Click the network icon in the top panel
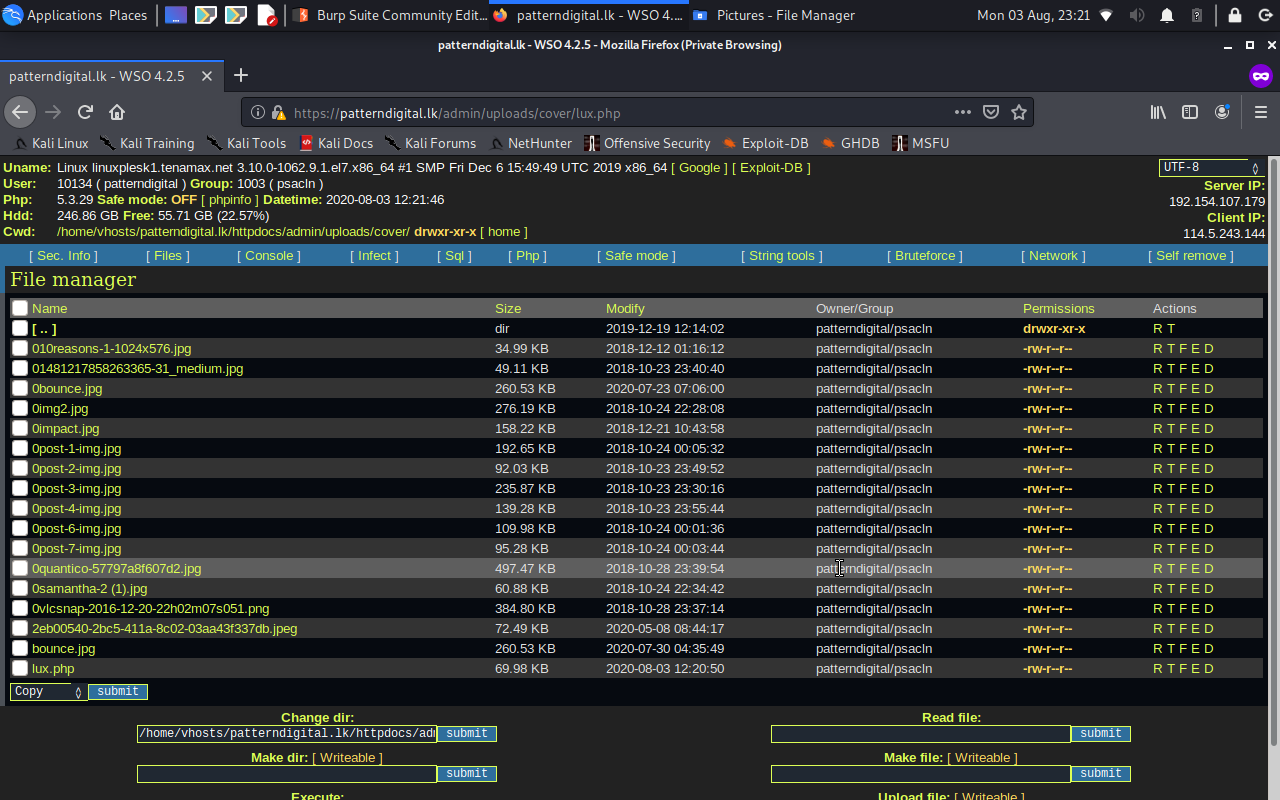Viewport: 1280px width, 800px height. 1105,15
